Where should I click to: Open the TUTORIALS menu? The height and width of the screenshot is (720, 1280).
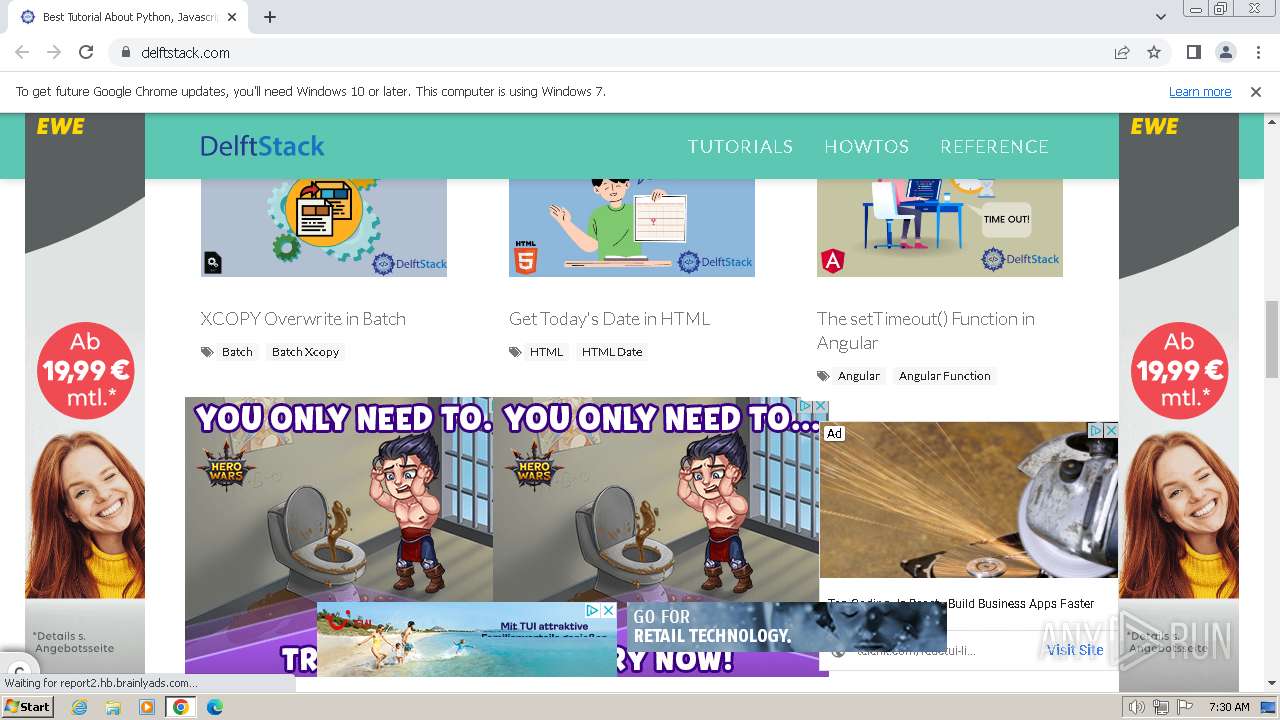[x=740, y=147]
